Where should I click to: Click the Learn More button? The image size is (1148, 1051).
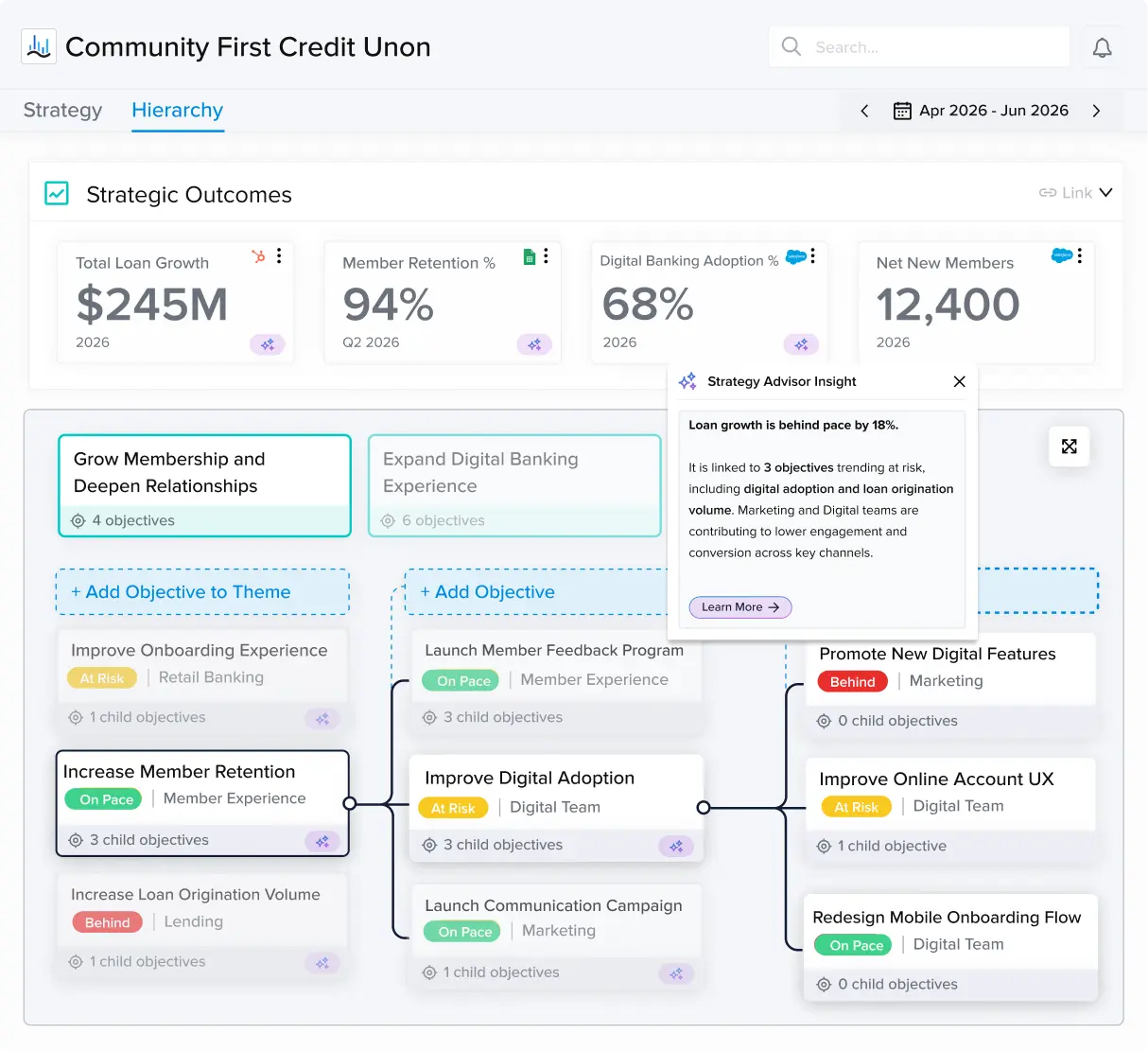coord(740,607)
